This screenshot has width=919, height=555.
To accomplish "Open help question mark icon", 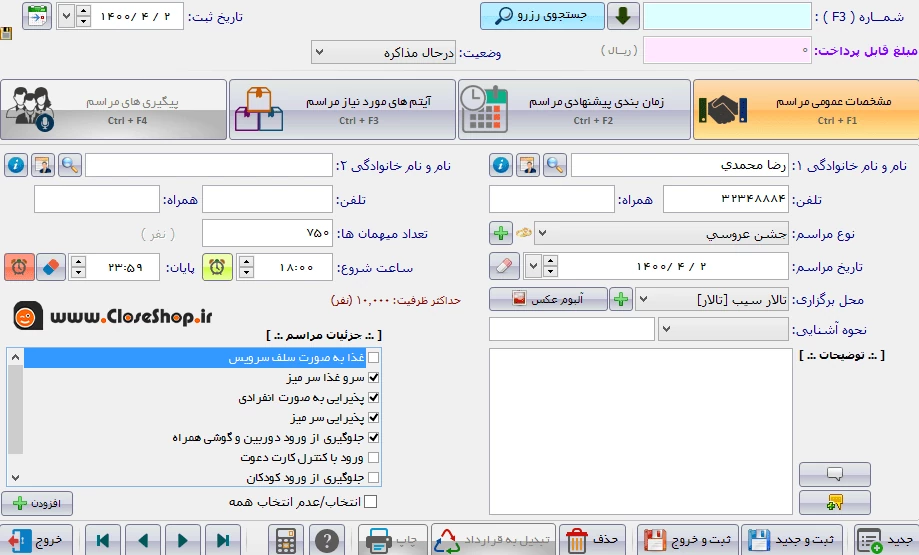I will (327, 540).
